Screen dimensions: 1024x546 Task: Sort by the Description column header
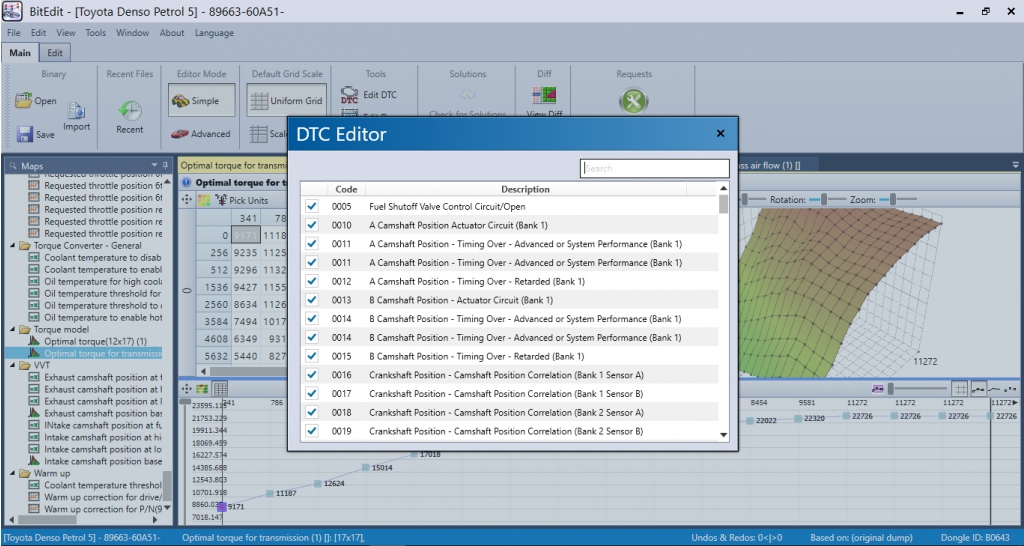(526, 189)
